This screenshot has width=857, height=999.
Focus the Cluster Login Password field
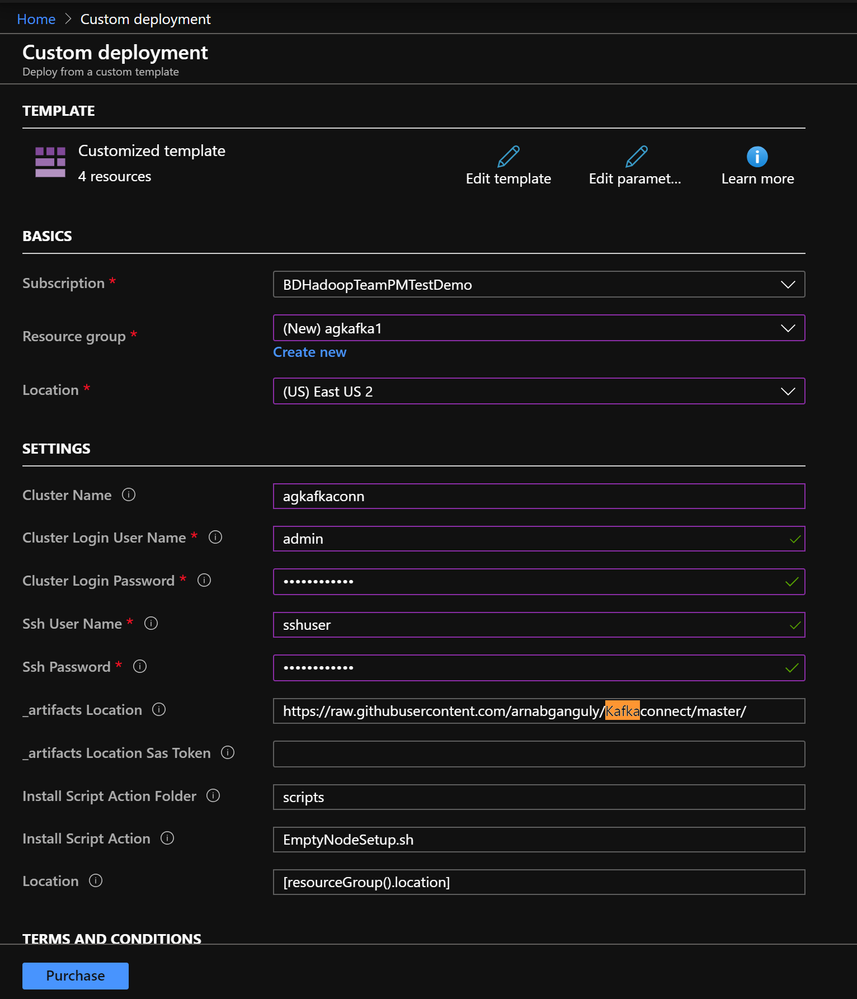[x=539, y=582]
